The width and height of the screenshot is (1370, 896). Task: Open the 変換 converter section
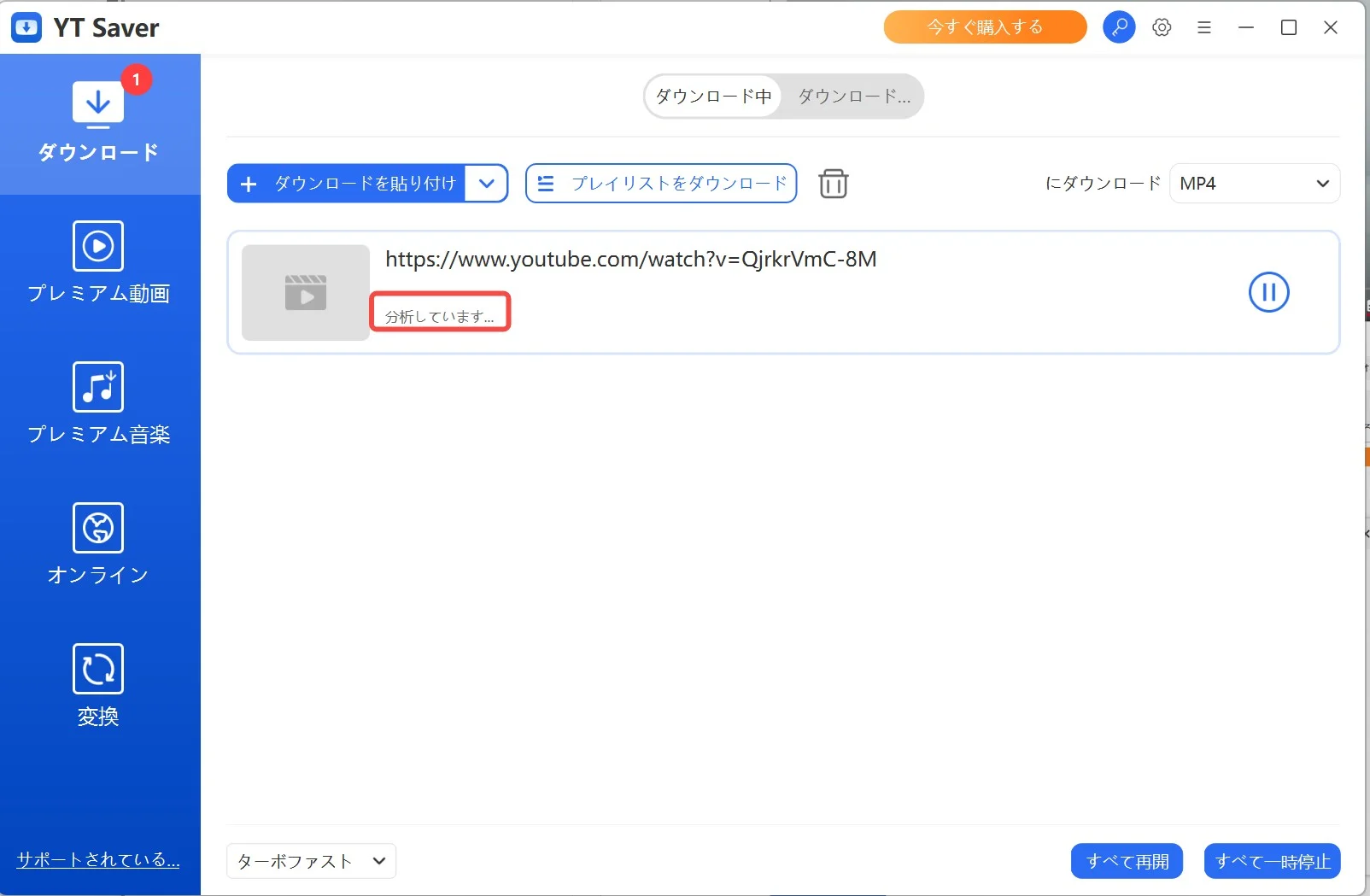point(99,686)
